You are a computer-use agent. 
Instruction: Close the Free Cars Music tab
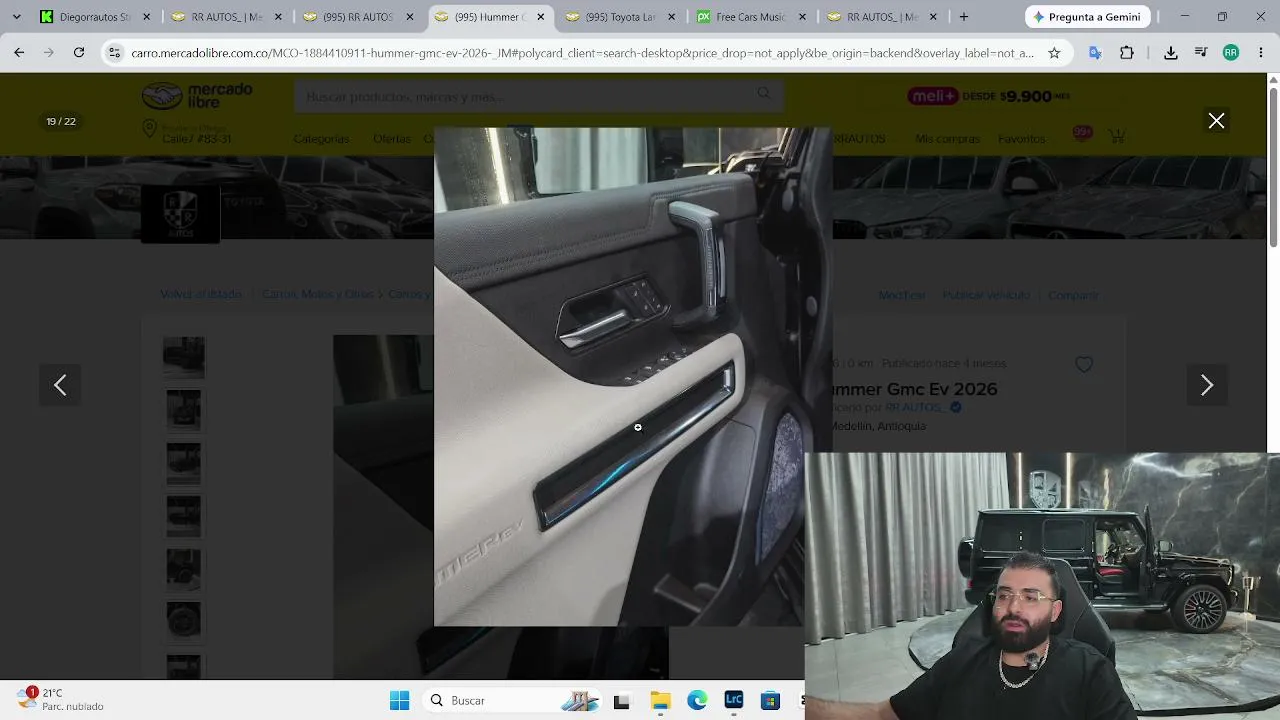[x=803, y=17]
